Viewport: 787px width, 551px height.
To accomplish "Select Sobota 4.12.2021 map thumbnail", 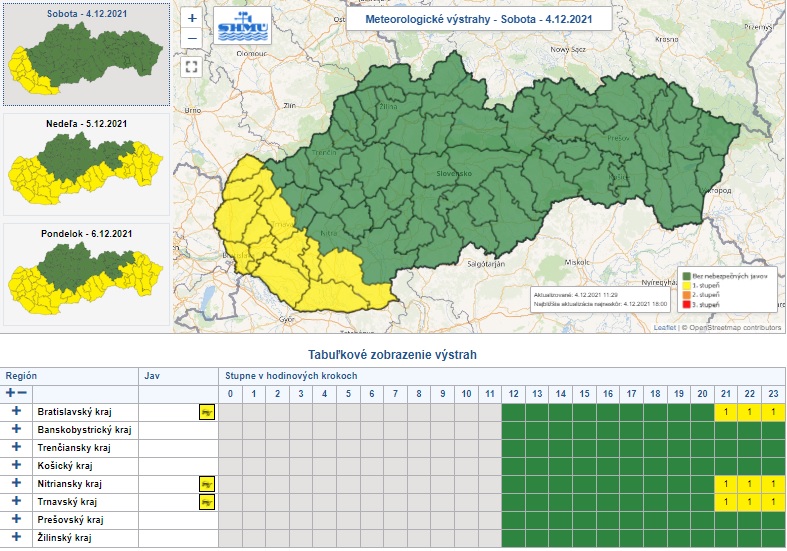I will tap(86, 54).
